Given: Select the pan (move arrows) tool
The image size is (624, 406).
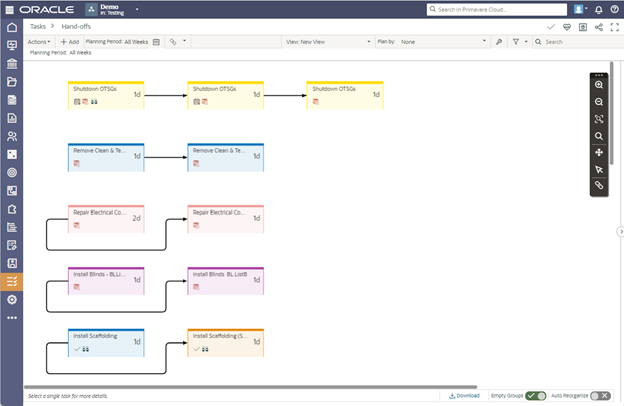Looking at the screenshot, I should 599,152.
